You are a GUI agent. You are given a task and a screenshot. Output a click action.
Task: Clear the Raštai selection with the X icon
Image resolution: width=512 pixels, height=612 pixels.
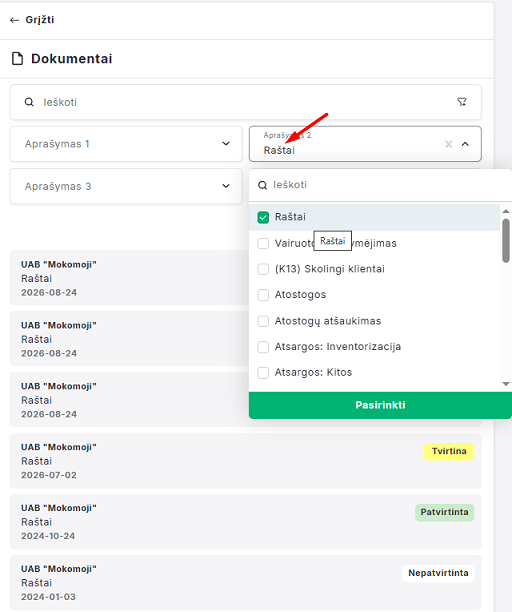pyautogui.click(x=449, y=144)
